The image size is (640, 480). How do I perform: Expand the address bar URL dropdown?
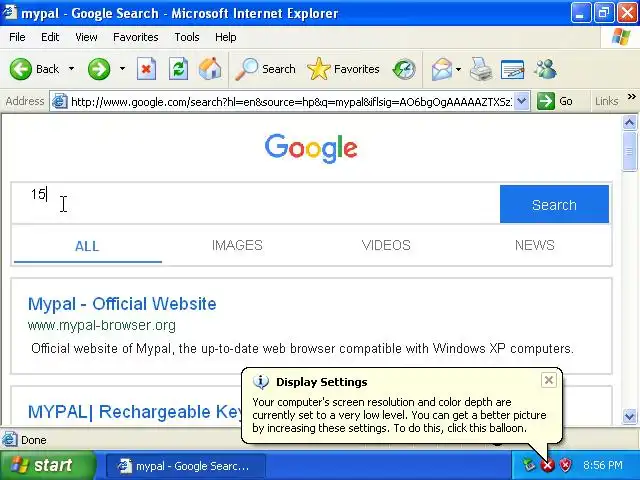point(522,101)
